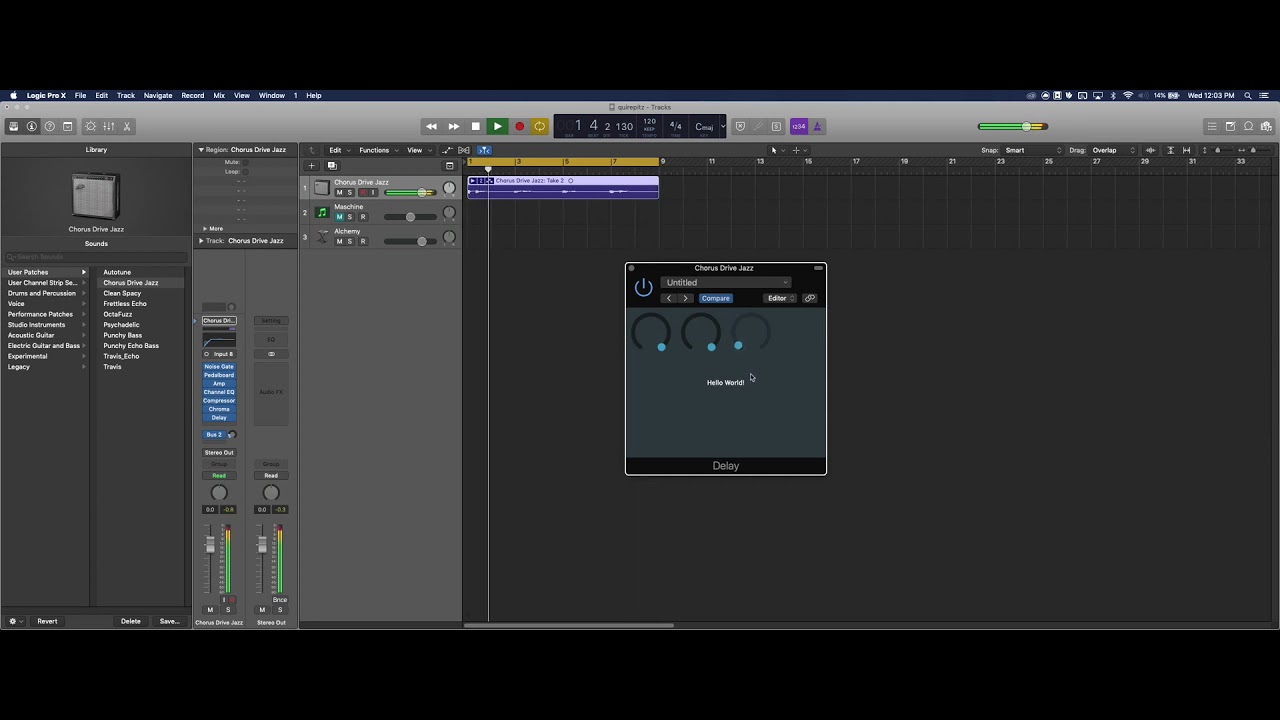The image size is (1280, 720).
Task: Open the File menu
Action: tap(80, 96)
